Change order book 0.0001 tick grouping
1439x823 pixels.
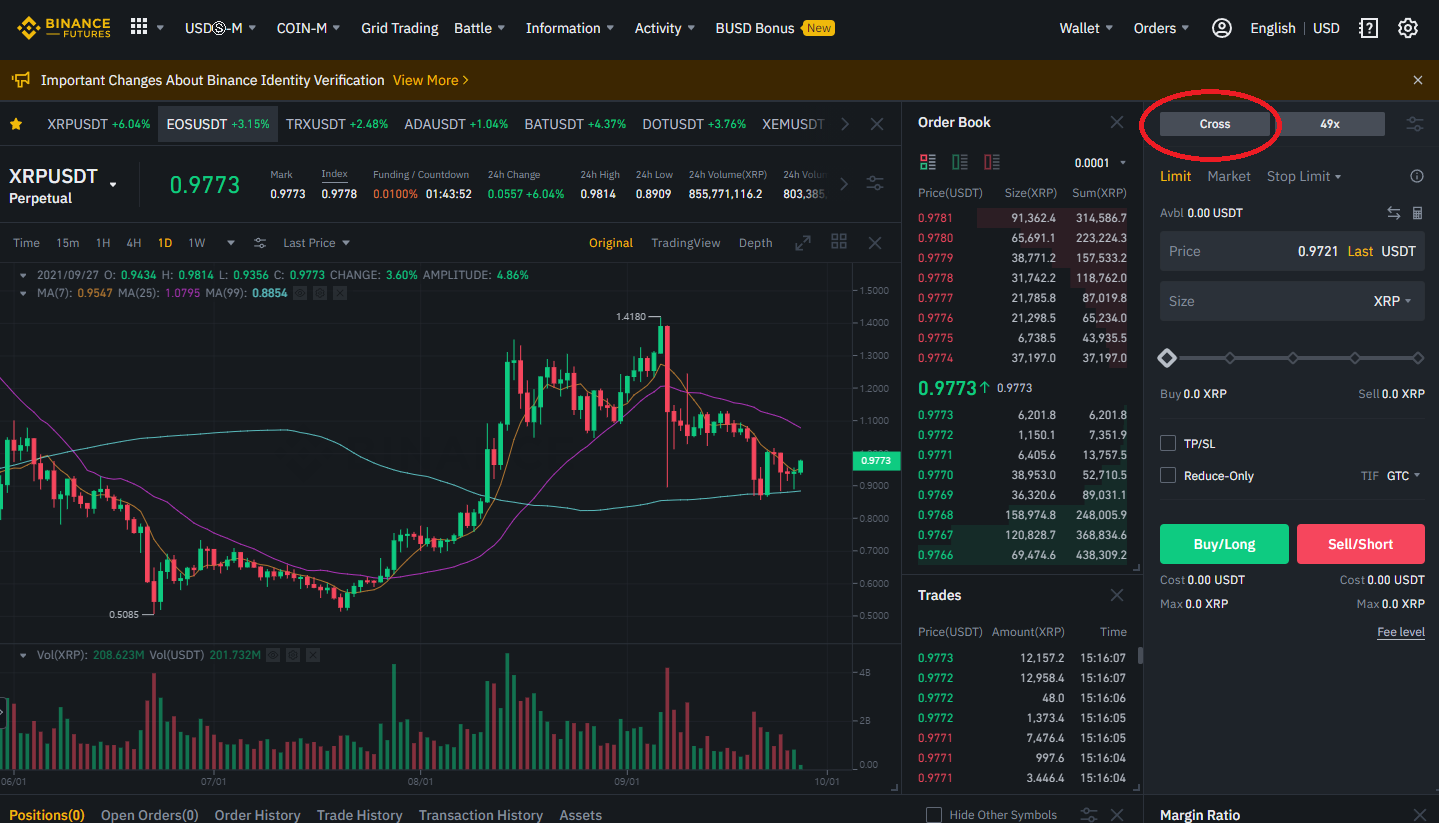tap(1100, 163)
